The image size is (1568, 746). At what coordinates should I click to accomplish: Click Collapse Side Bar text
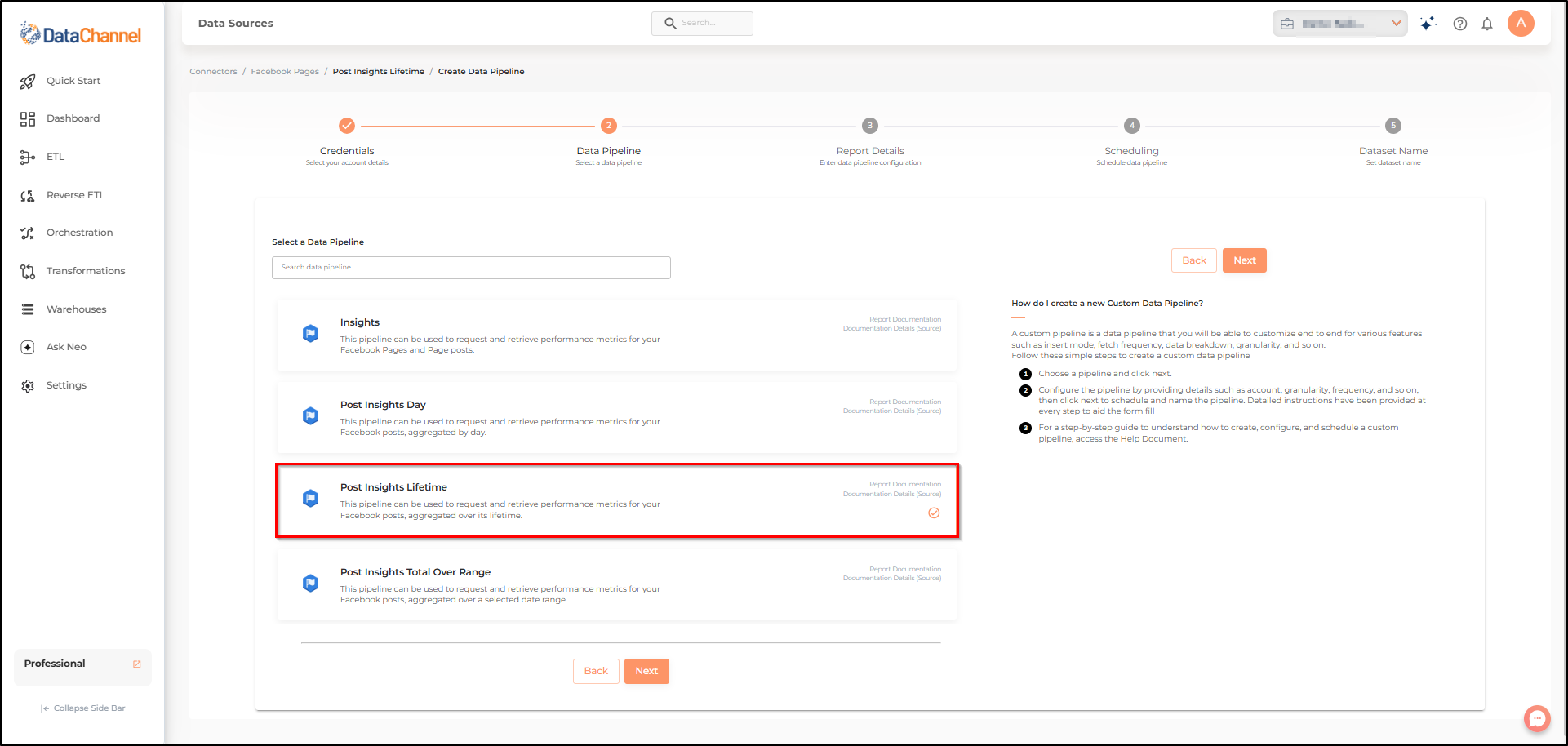pos(90,708)
